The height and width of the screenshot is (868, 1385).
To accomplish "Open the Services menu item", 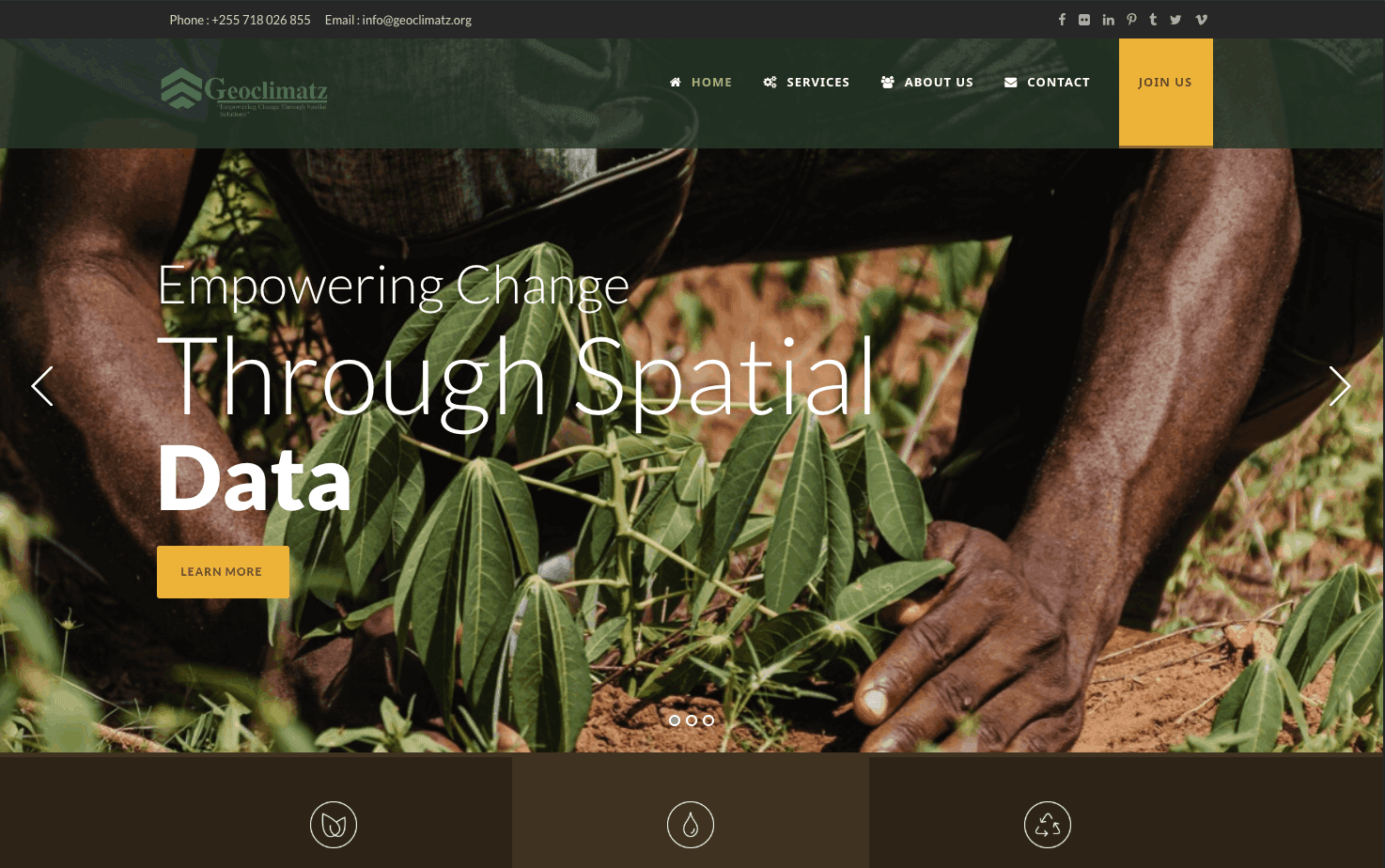I will click(x=806, y=83).
